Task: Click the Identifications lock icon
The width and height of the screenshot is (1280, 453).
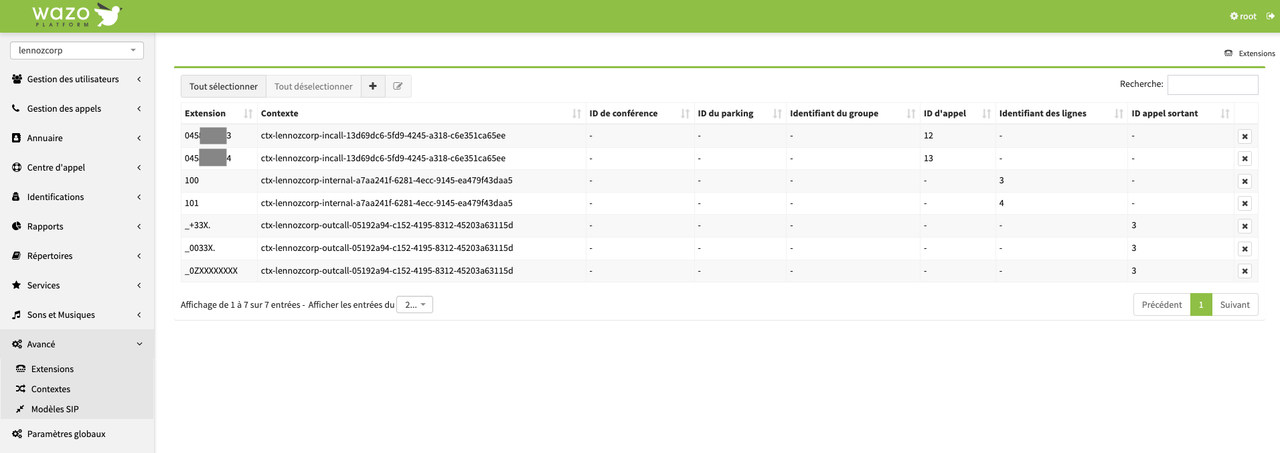Action: 17,197
